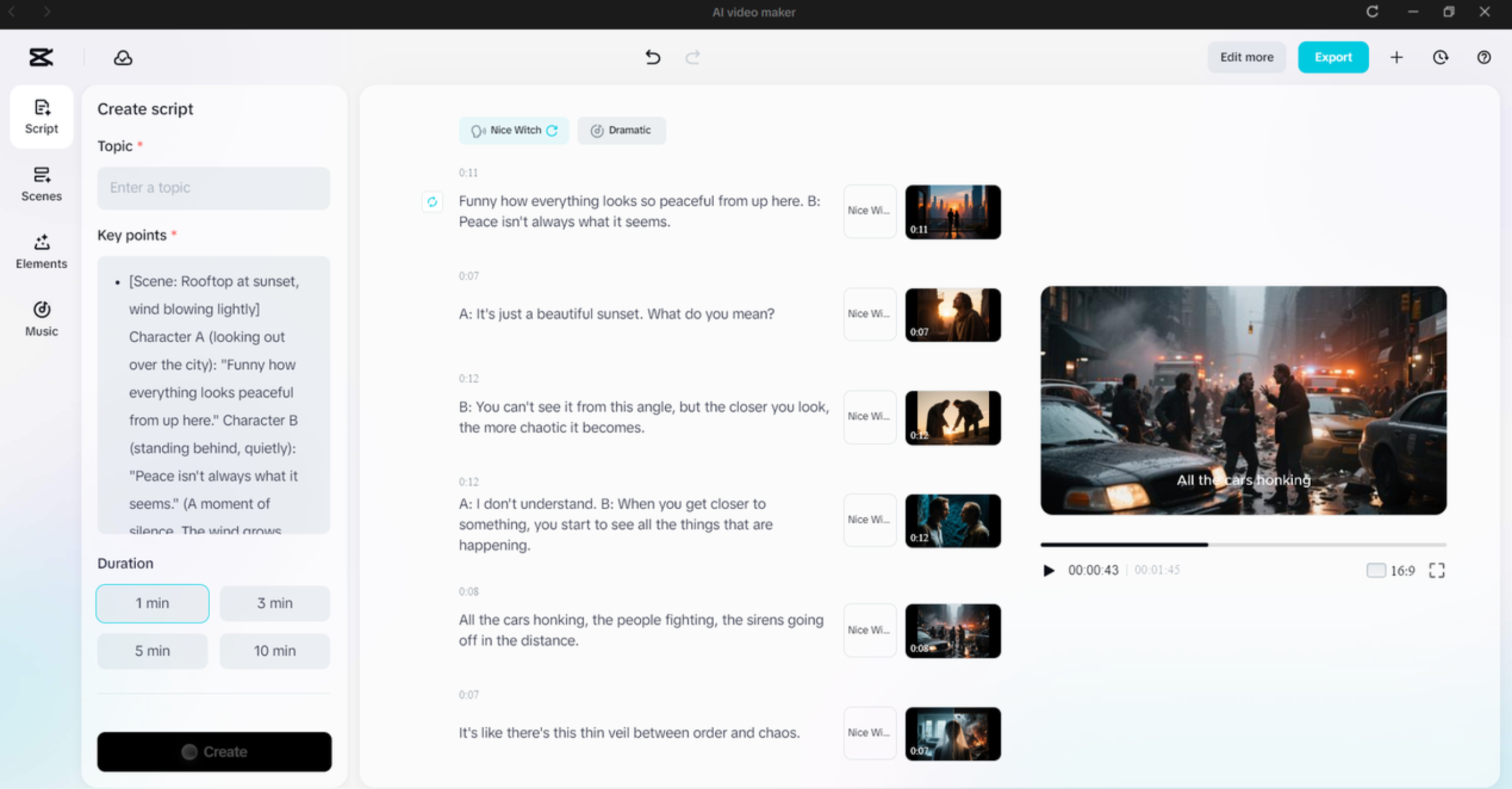The image size is (1512, 789).
Task: Expand preview to fullscreen
Action: pos(1438,570)
